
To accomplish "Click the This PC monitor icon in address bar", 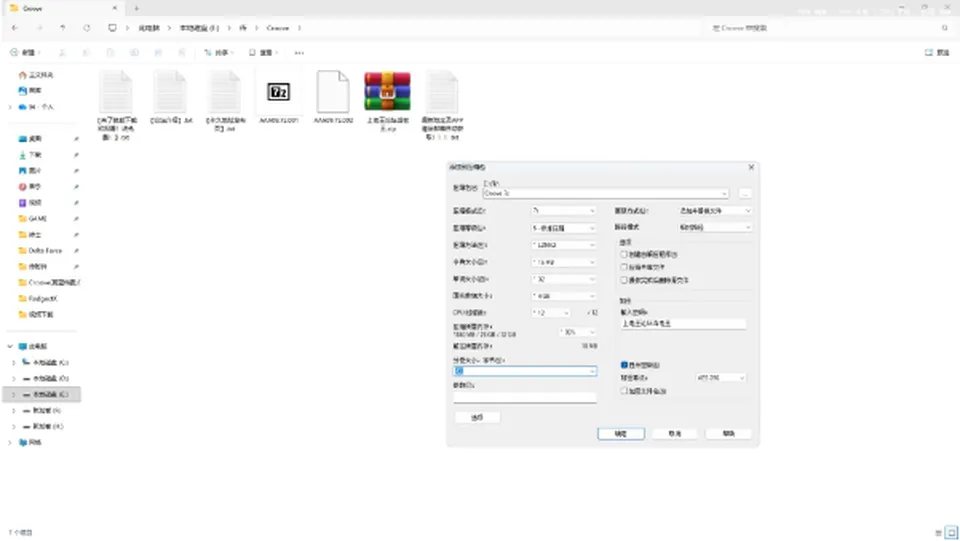I will [x=112, y=28].
